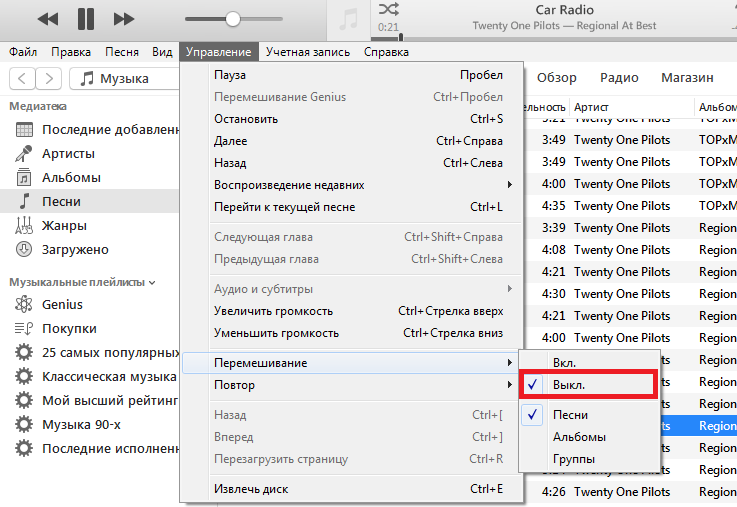The width and height of the screenshot is (737, 507).
Task: Select Песни in the library sidebar
Action: point(90,202)
